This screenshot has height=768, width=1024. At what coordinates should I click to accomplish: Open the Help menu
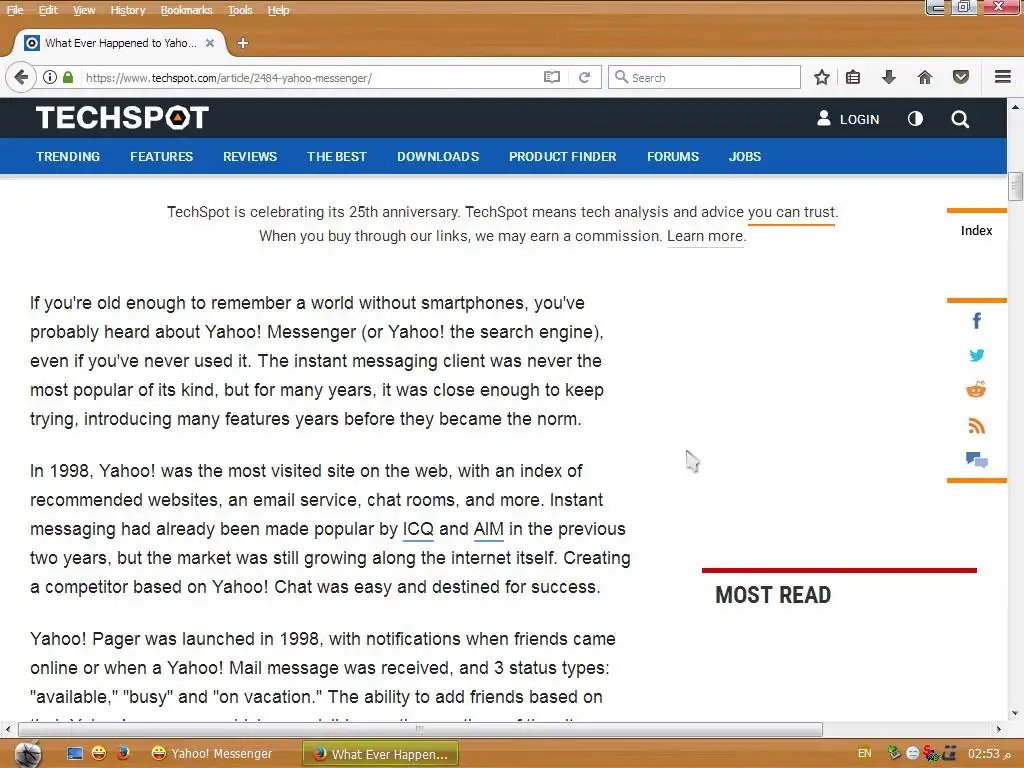tap(278, 10)
